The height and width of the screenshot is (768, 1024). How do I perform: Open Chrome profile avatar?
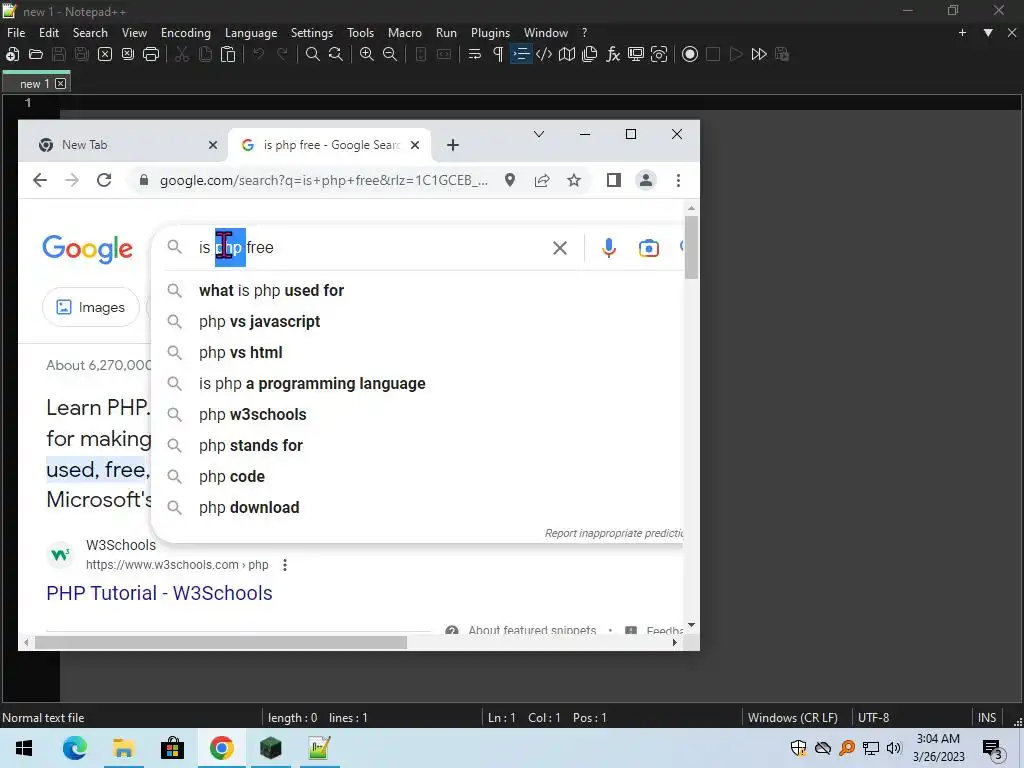point(646,180)
